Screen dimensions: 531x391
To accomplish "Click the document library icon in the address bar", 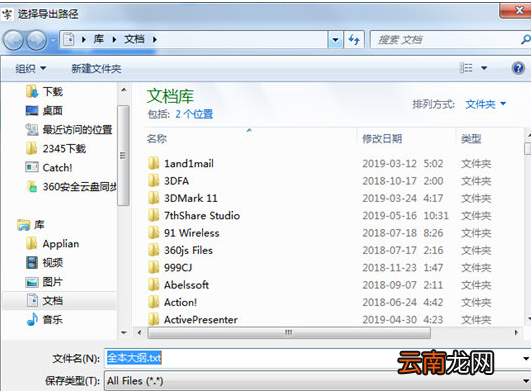I will coord(69,40).
